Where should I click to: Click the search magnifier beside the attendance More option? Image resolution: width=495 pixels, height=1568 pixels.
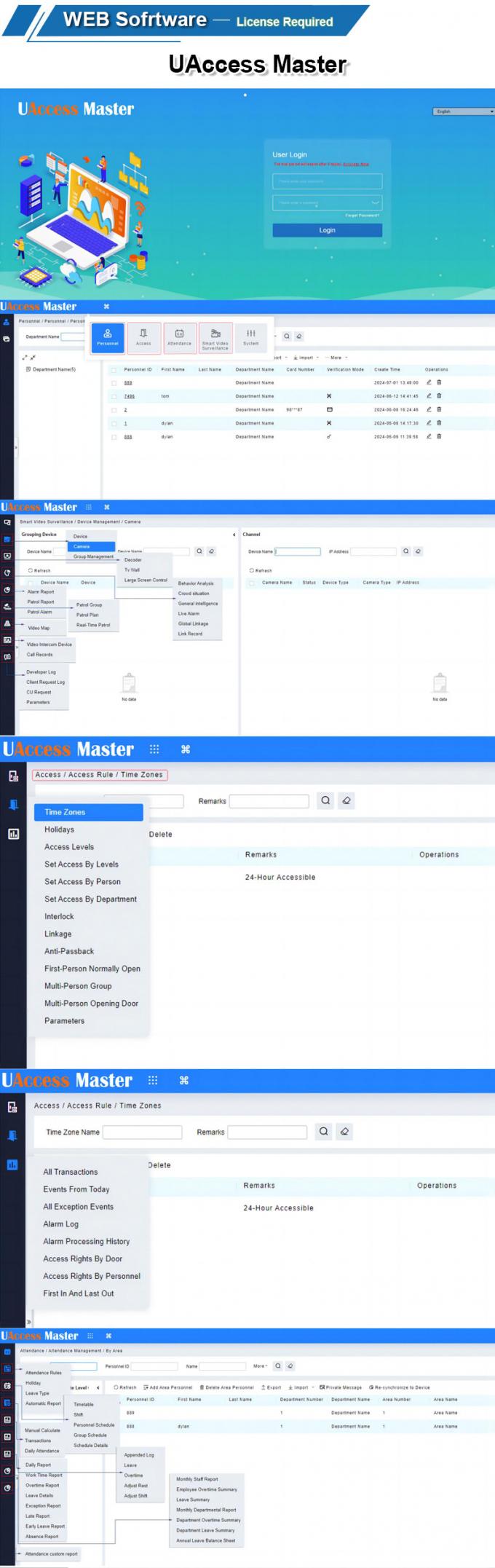click(278, 1366)
